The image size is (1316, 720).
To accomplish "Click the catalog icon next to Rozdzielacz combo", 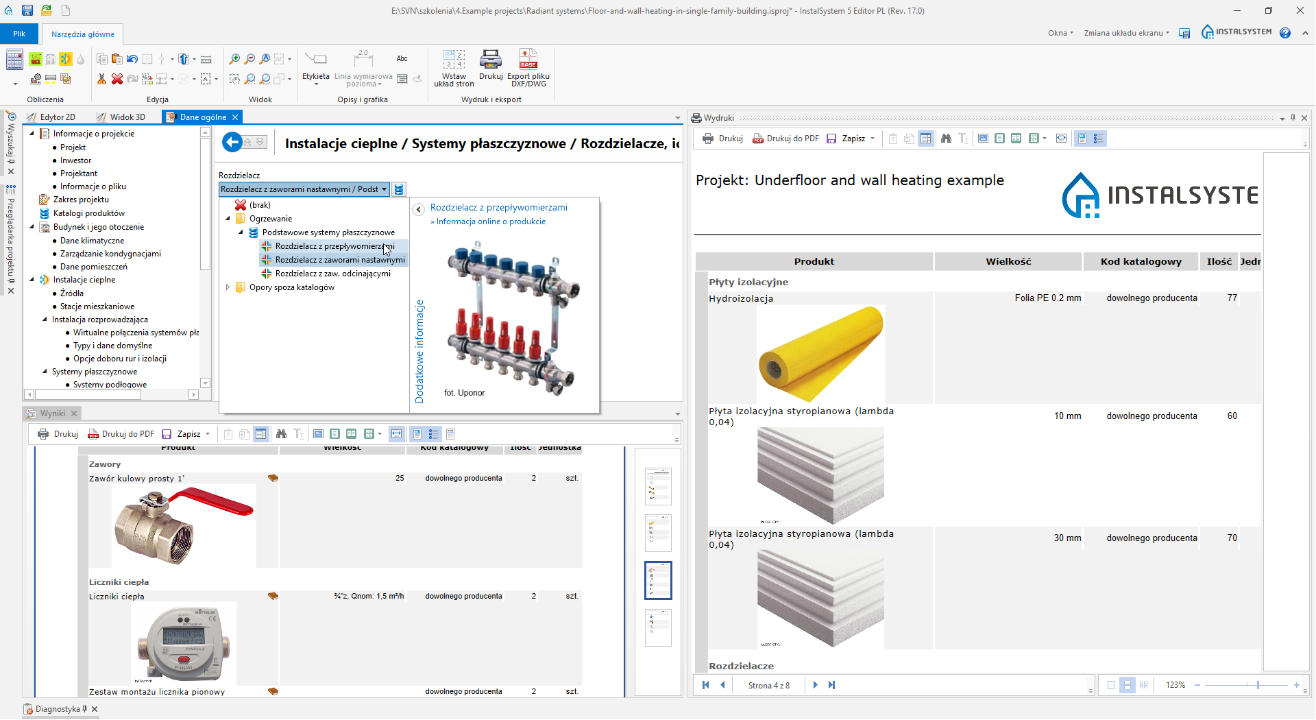I will [399, 189].
